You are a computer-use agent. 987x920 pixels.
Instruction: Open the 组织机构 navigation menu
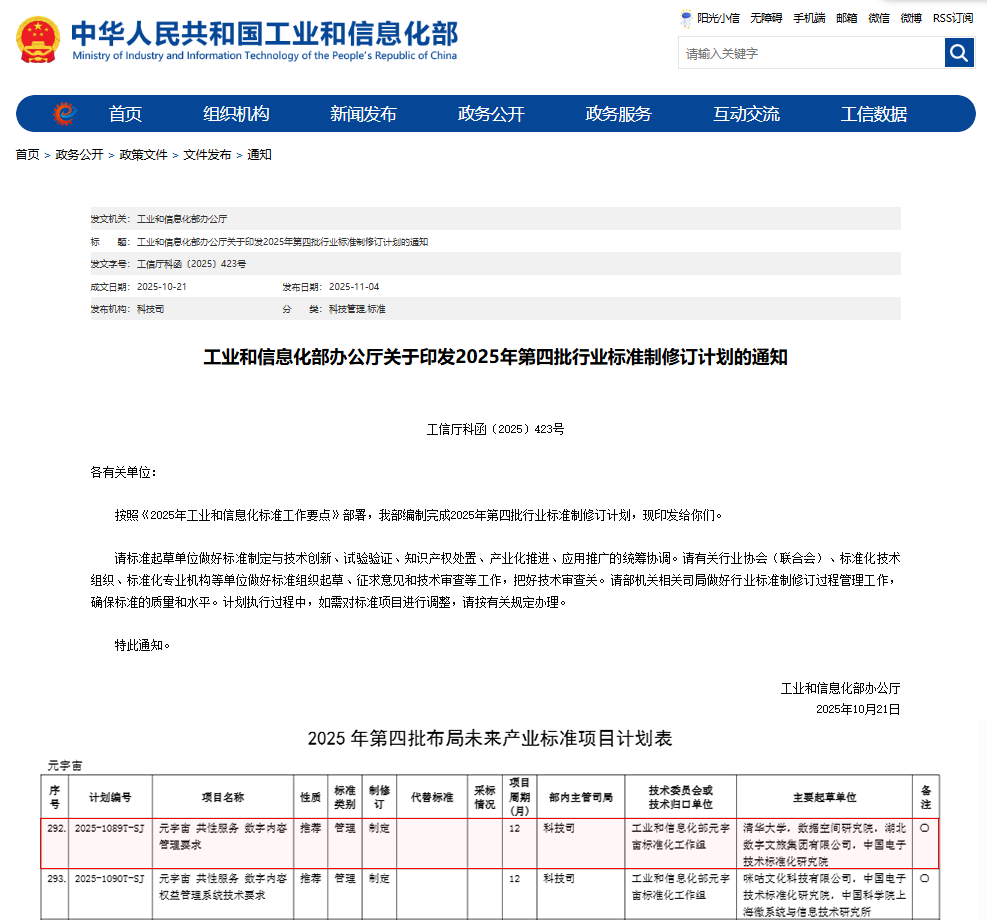(236, 114)
